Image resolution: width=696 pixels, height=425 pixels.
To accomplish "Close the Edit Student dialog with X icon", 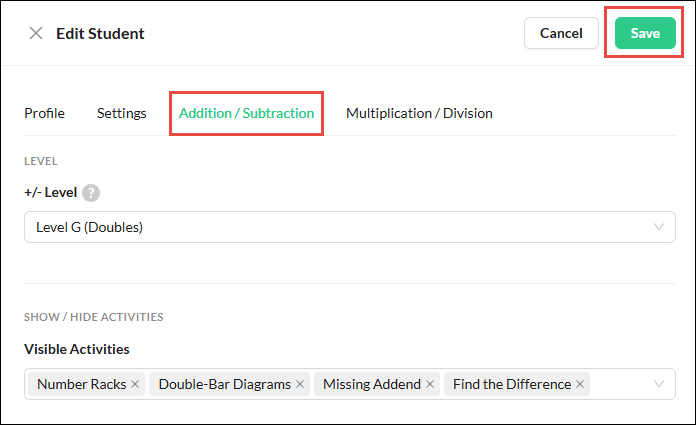I will coord(36,33).
